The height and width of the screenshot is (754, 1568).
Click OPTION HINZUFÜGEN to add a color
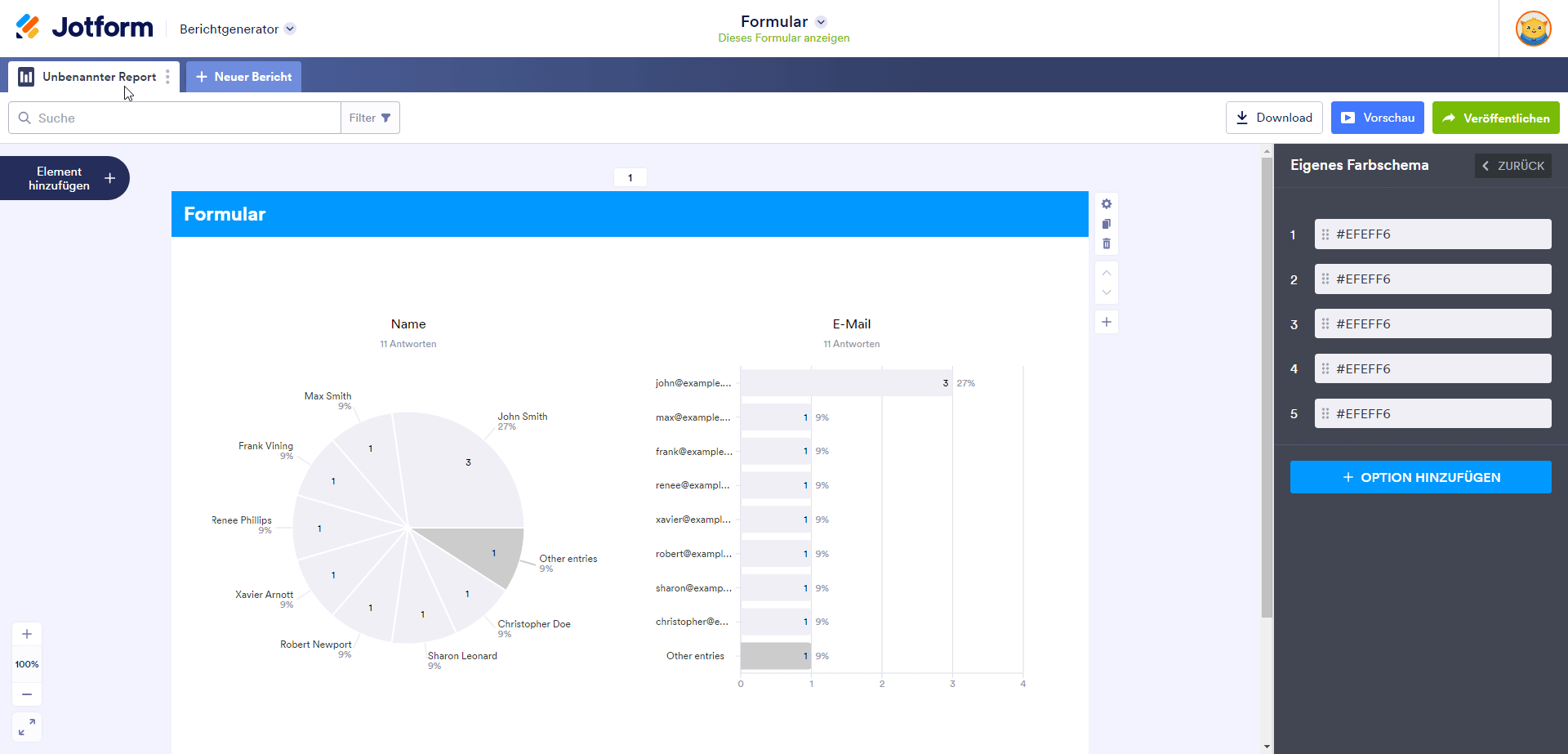(1420, 477)
